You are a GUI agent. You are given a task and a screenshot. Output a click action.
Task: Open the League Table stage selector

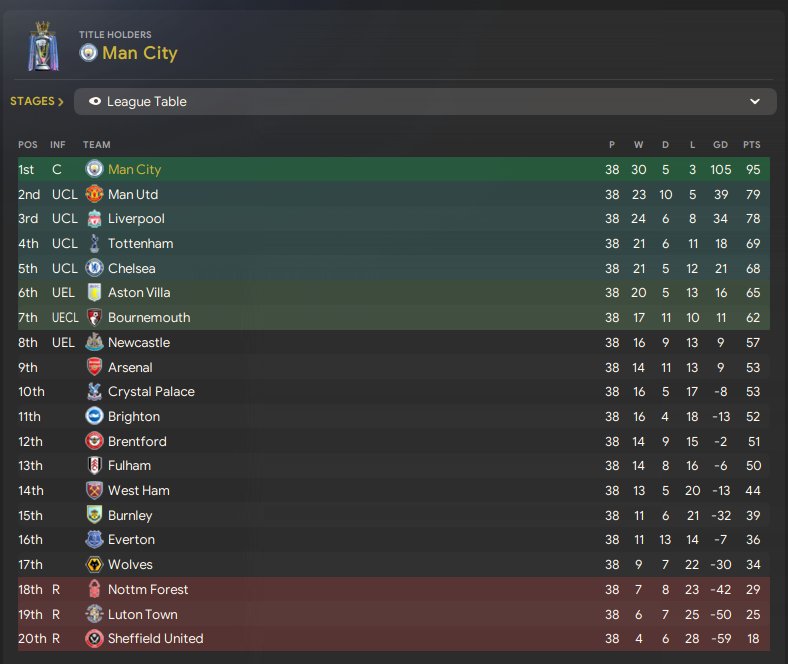[425, 102]
